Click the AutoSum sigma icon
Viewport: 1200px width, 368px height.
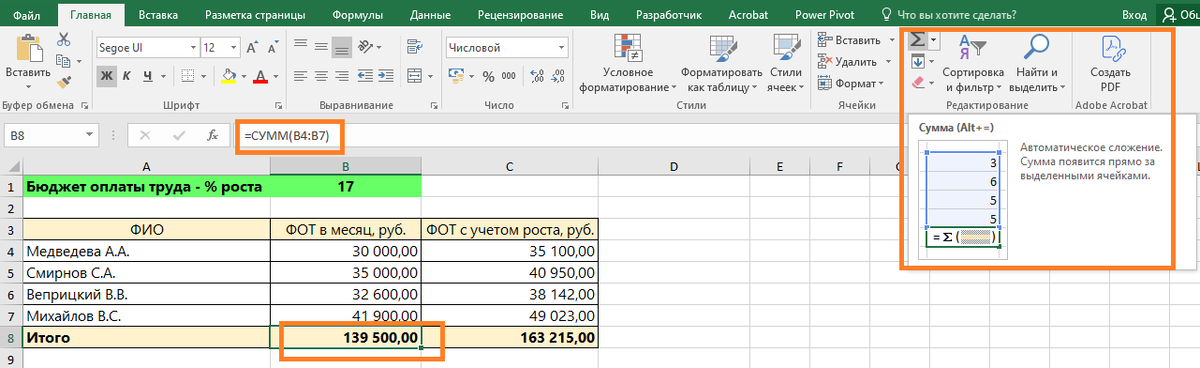click(x=917, y=40)
